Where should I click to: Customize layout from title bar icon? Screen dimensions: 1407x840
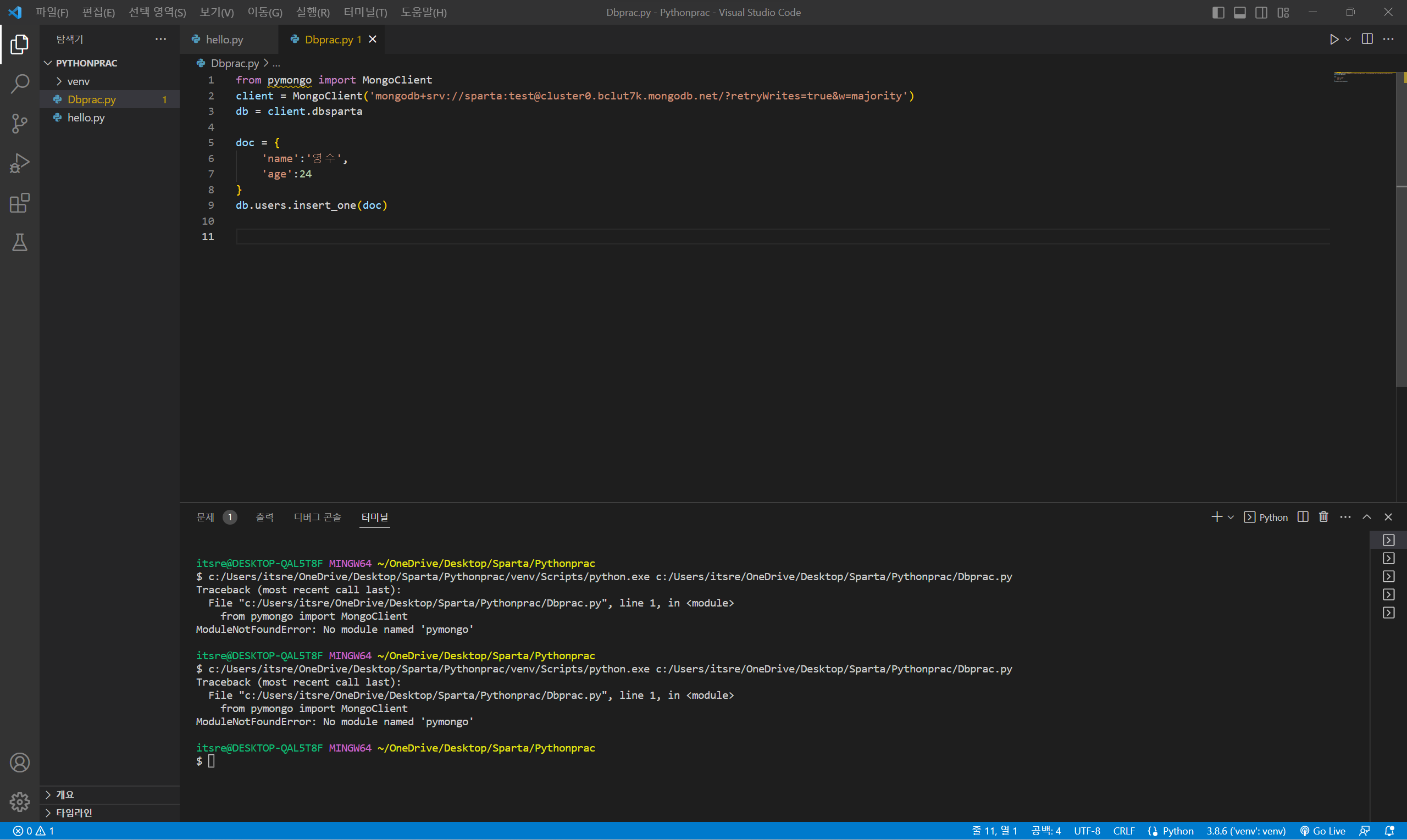pos(1283,13)
